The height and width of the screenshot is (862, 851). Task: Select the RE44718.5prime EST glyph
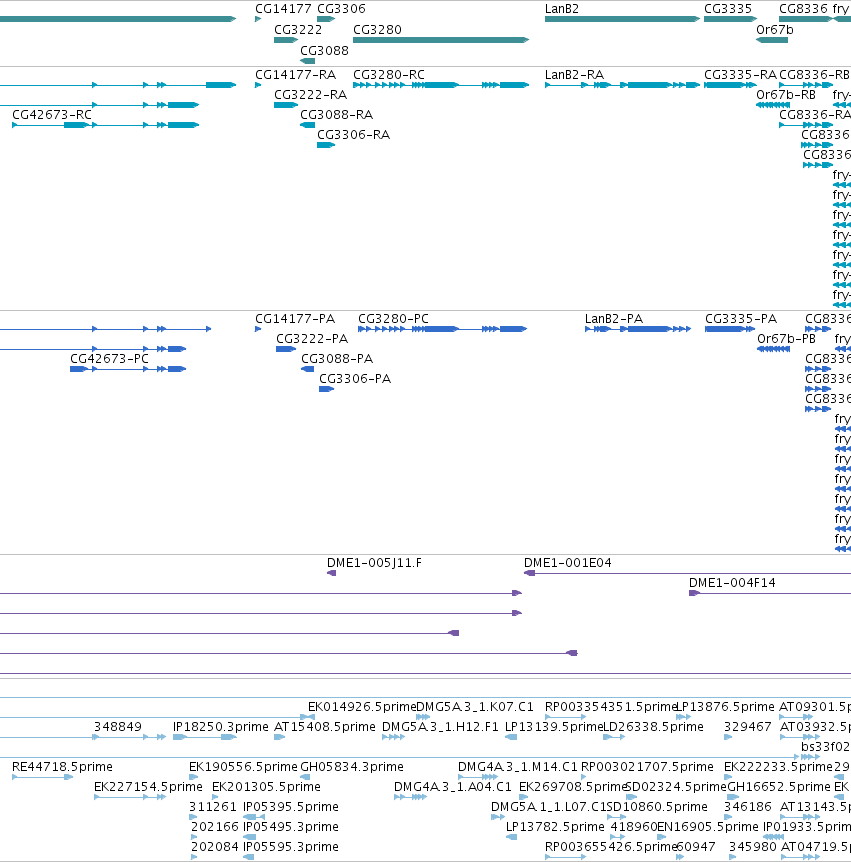pyautogui.click(x=42, y=776)
